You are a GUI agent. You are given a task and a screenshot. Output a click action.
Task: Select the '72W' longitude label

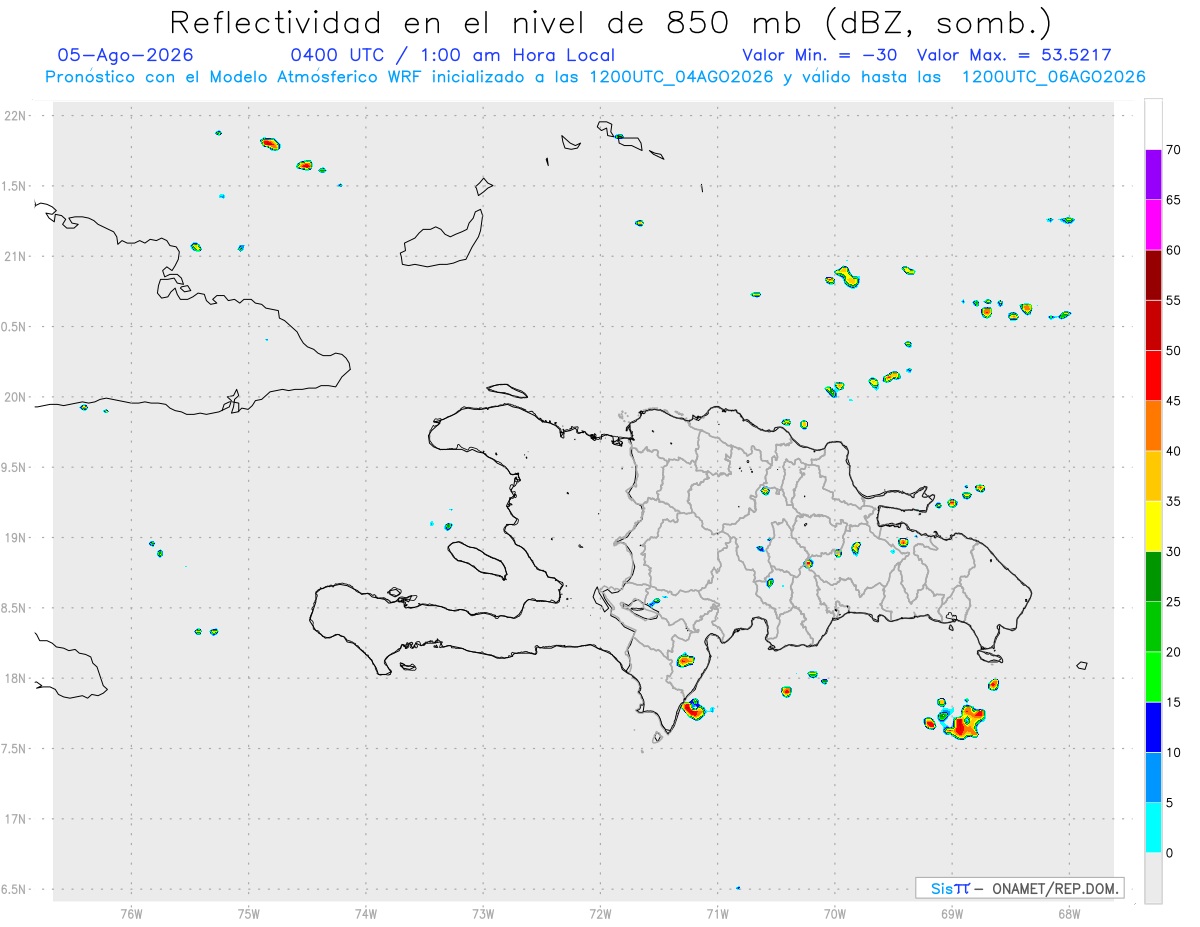tap(600, 913)
